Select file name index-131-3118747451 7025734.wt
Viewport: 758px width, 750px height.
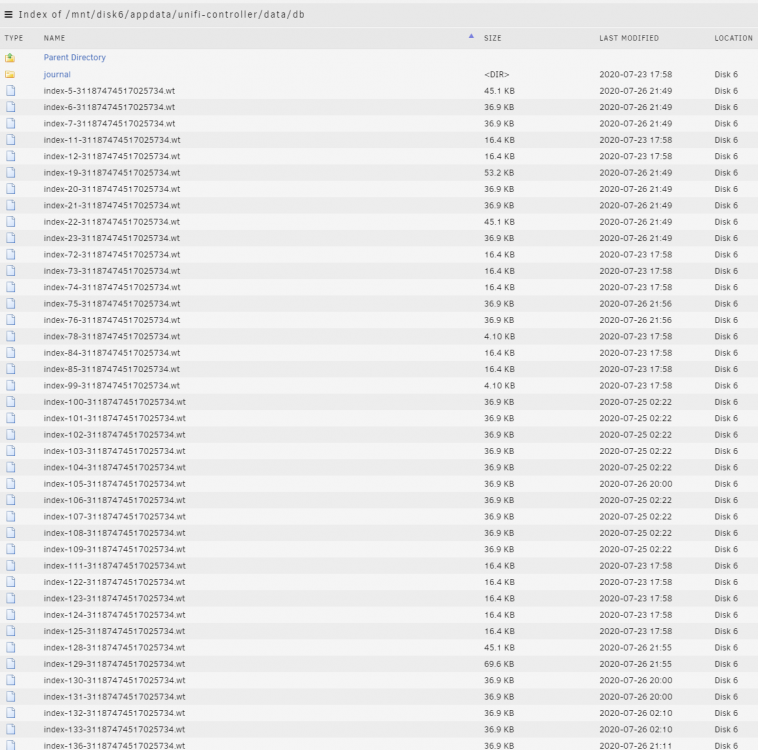(x=114, y=697)
